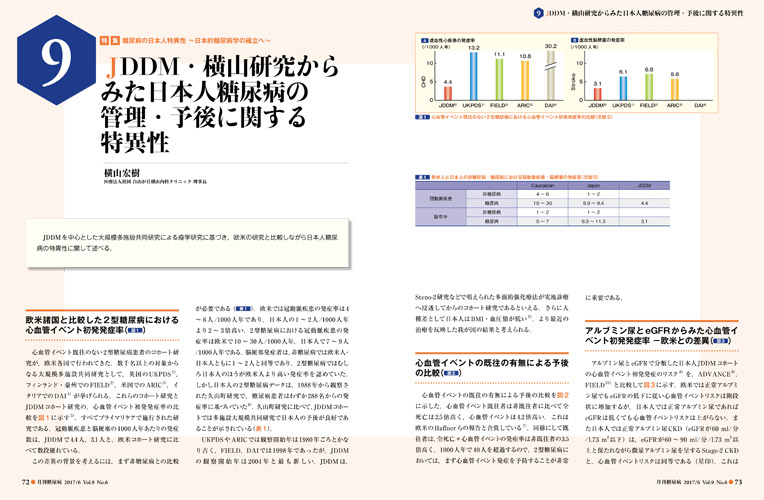Click the article title starting with JDDM
The image size is (764, 500).
pyautogui.click(x=219, y=104)
